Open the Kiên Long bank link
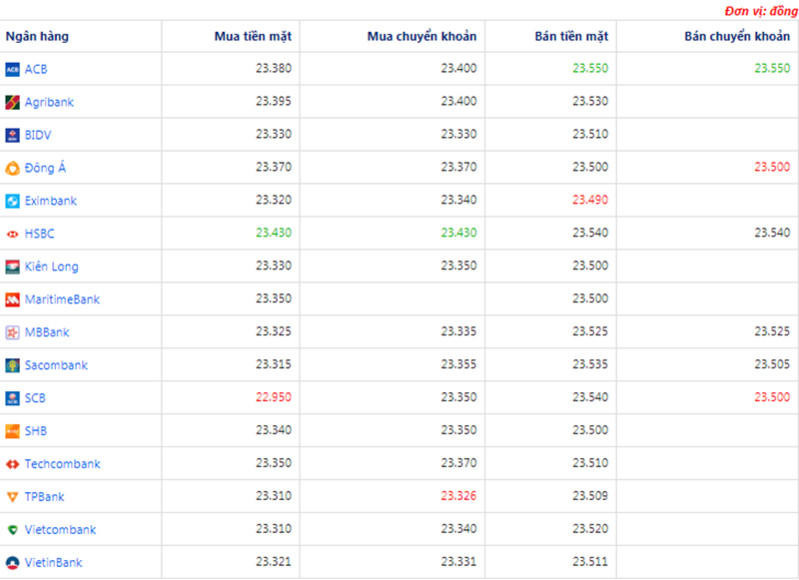Viewport: 799px width, 580px height. [51, 267]
